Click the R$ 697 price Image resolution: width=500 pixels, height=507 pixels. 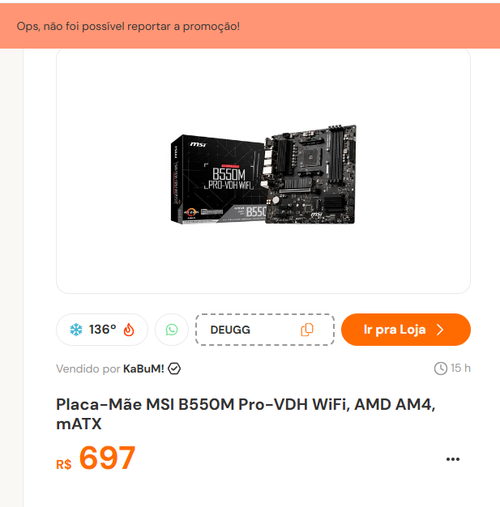[x=96, y=458]
